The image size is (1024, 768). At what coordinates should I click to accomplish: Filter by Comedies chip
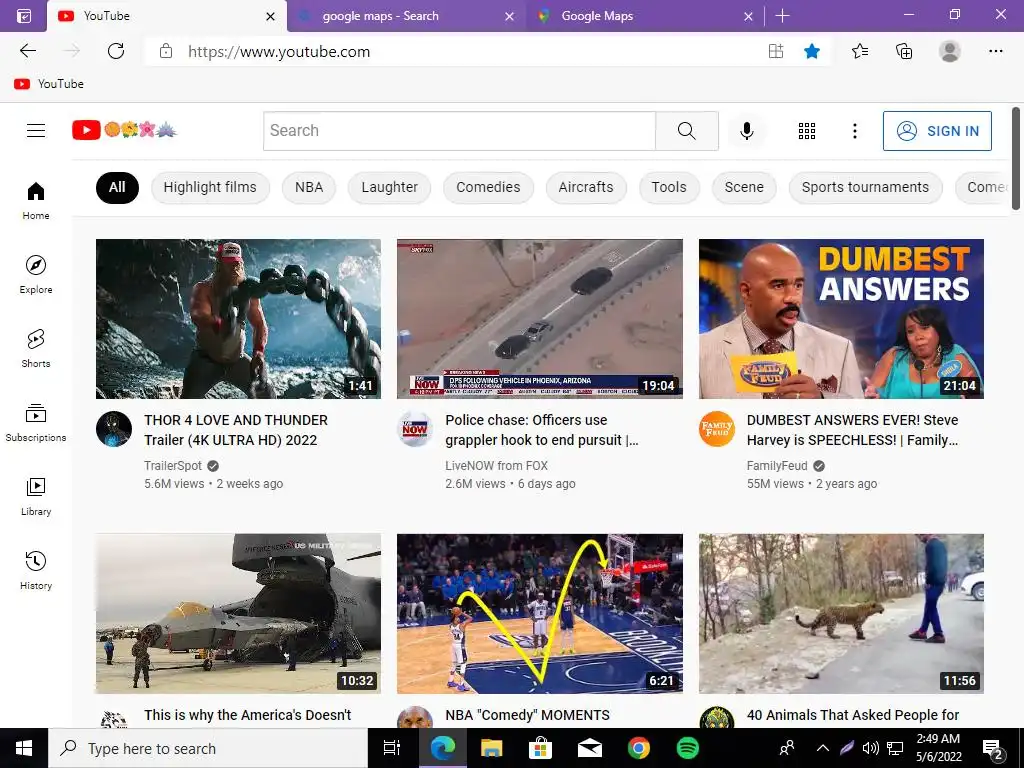488,187
